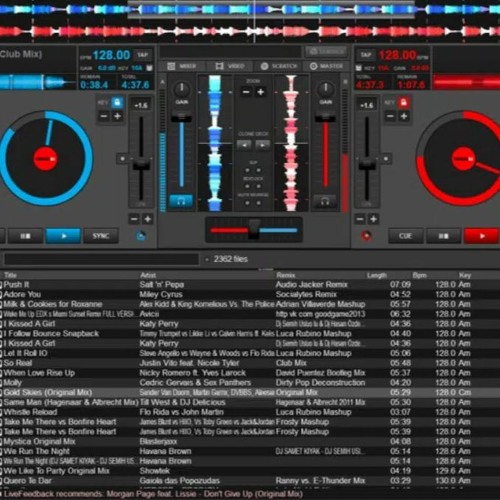The height and width of the screenshot is (500, 500).
Task: Raise the left deck key with plus
Action: [x=117, y=116]
